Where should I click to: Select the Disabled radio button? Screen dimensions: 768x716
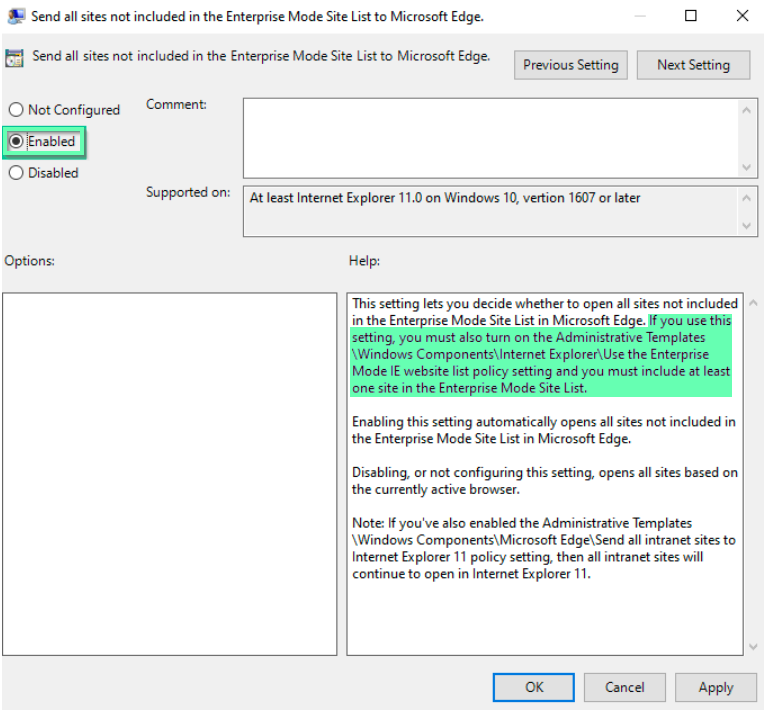coord(16,173)
